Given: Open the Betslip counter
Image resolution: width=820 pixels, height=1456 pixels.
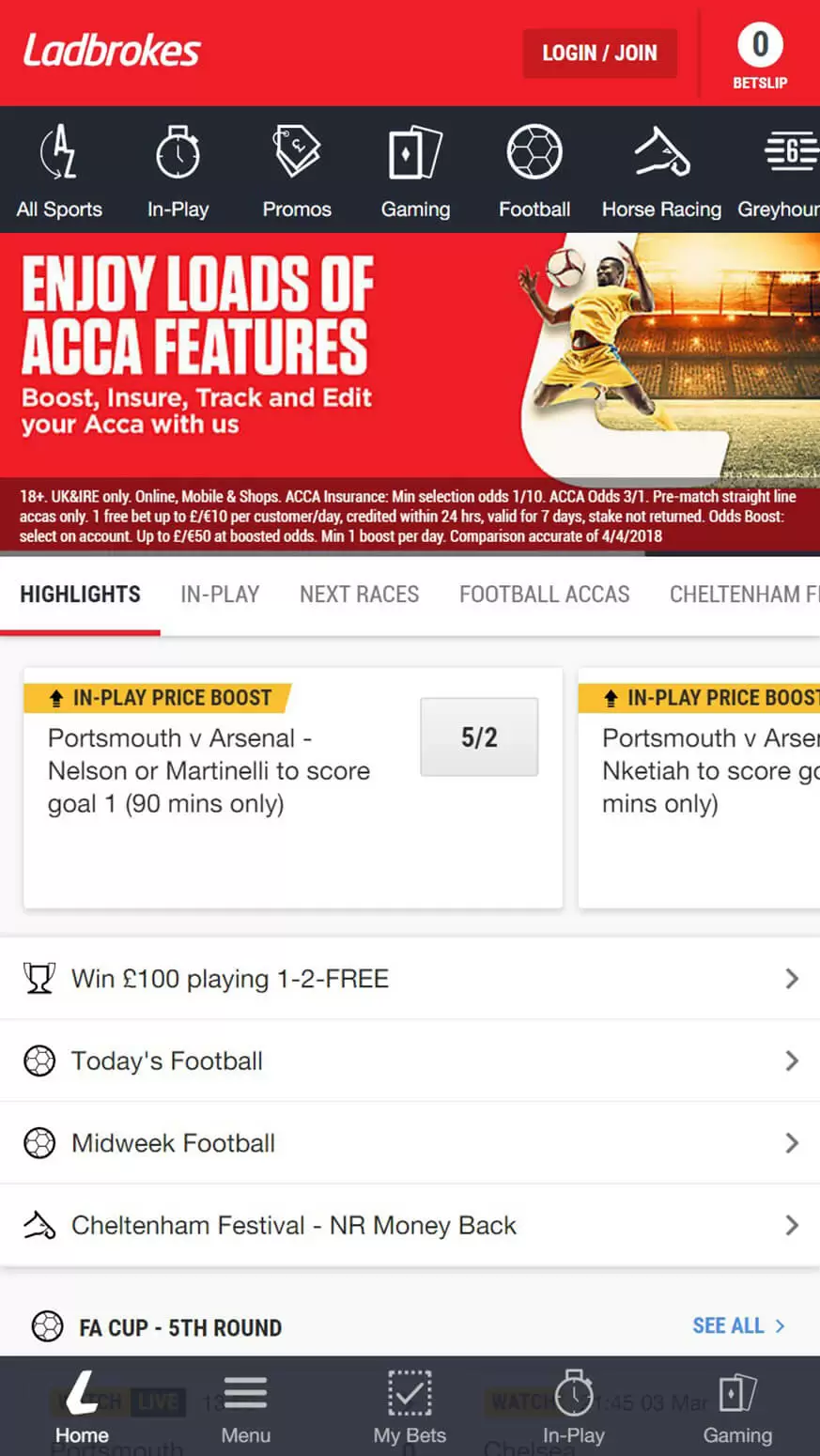Looking at the screenshot, I should (x=760, y=54).
